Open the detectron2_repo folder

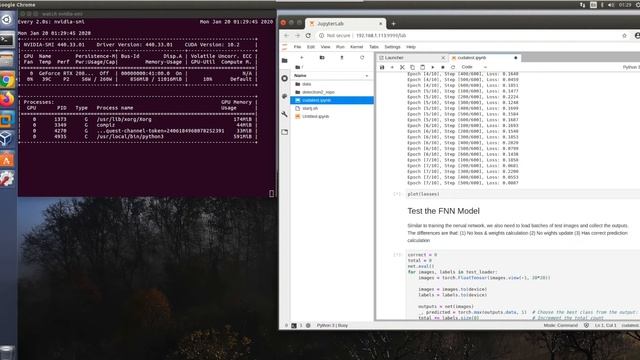332,92
